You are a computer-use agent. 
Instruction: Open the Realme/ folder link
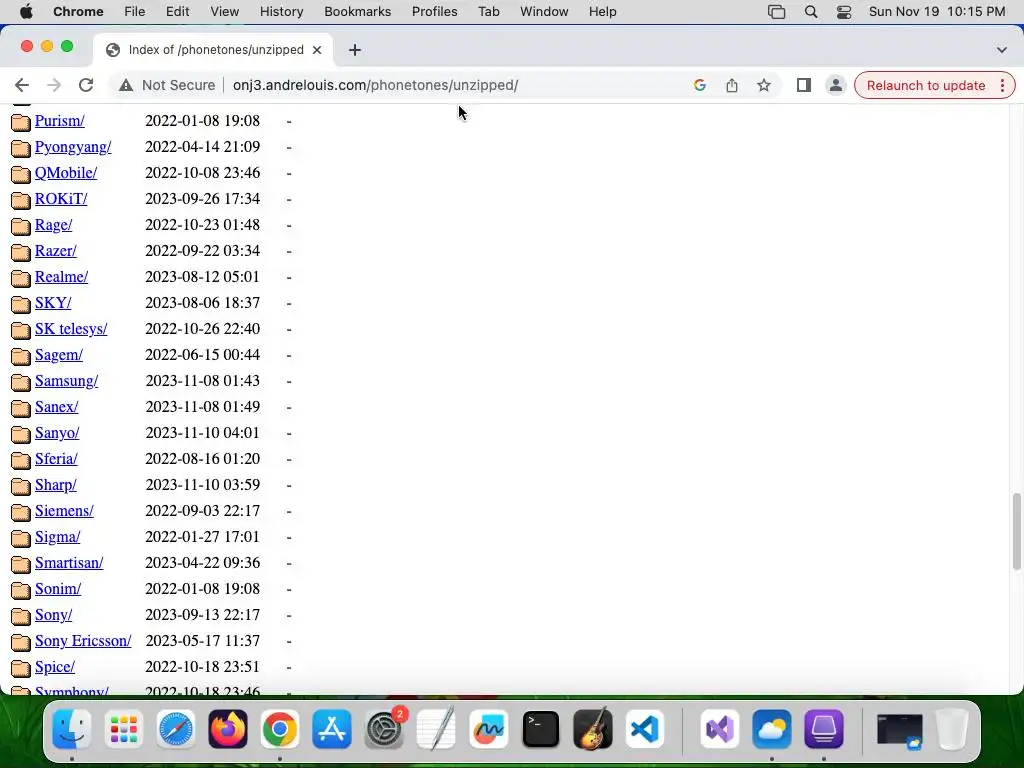click(x=61, y=277)
